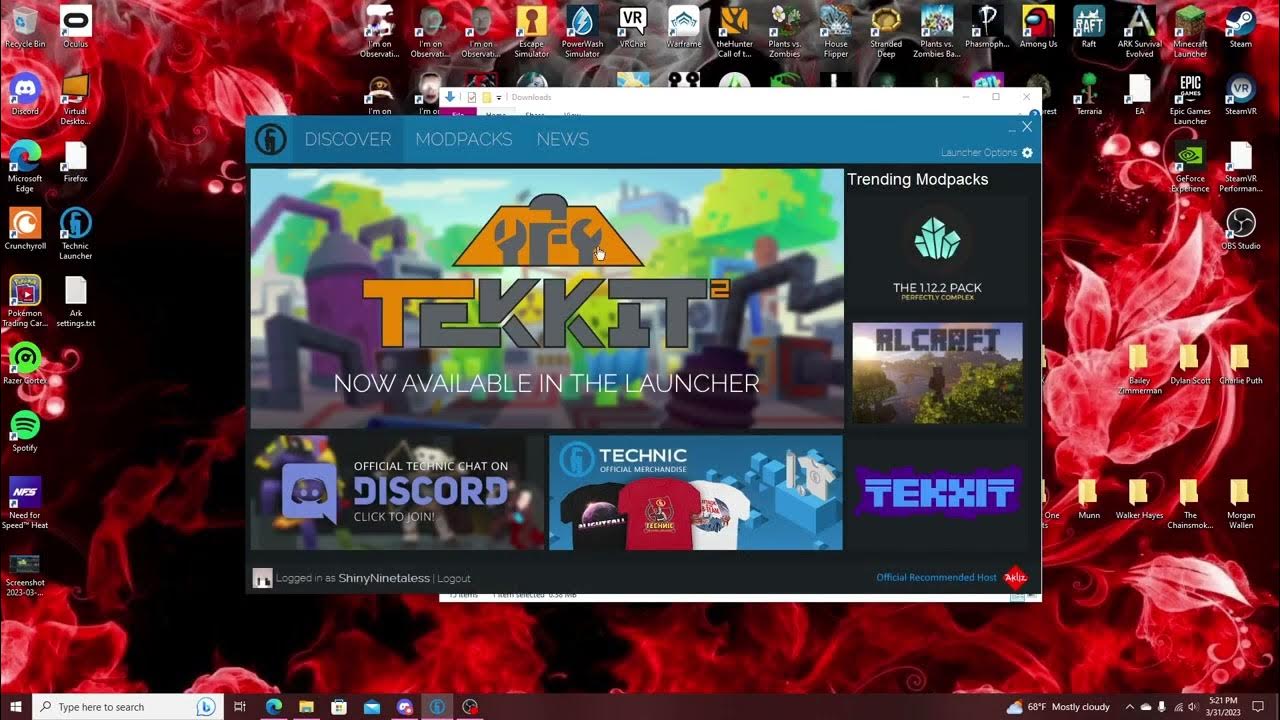Select the Razer Cortex desktop icon
Image resolution: width=1280 pixels, height=720 pixels.
(25, 363)
